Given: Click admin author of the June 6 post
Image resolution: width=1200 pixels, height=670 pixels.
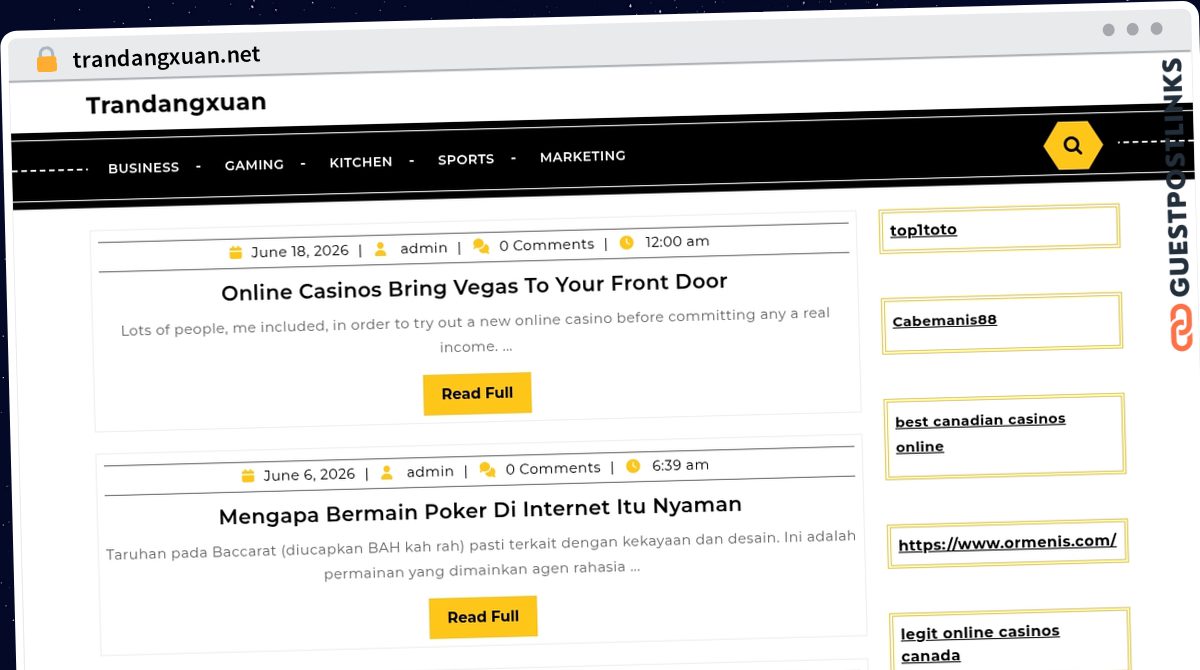Looking at the screenshot, I should pos(430,472).
